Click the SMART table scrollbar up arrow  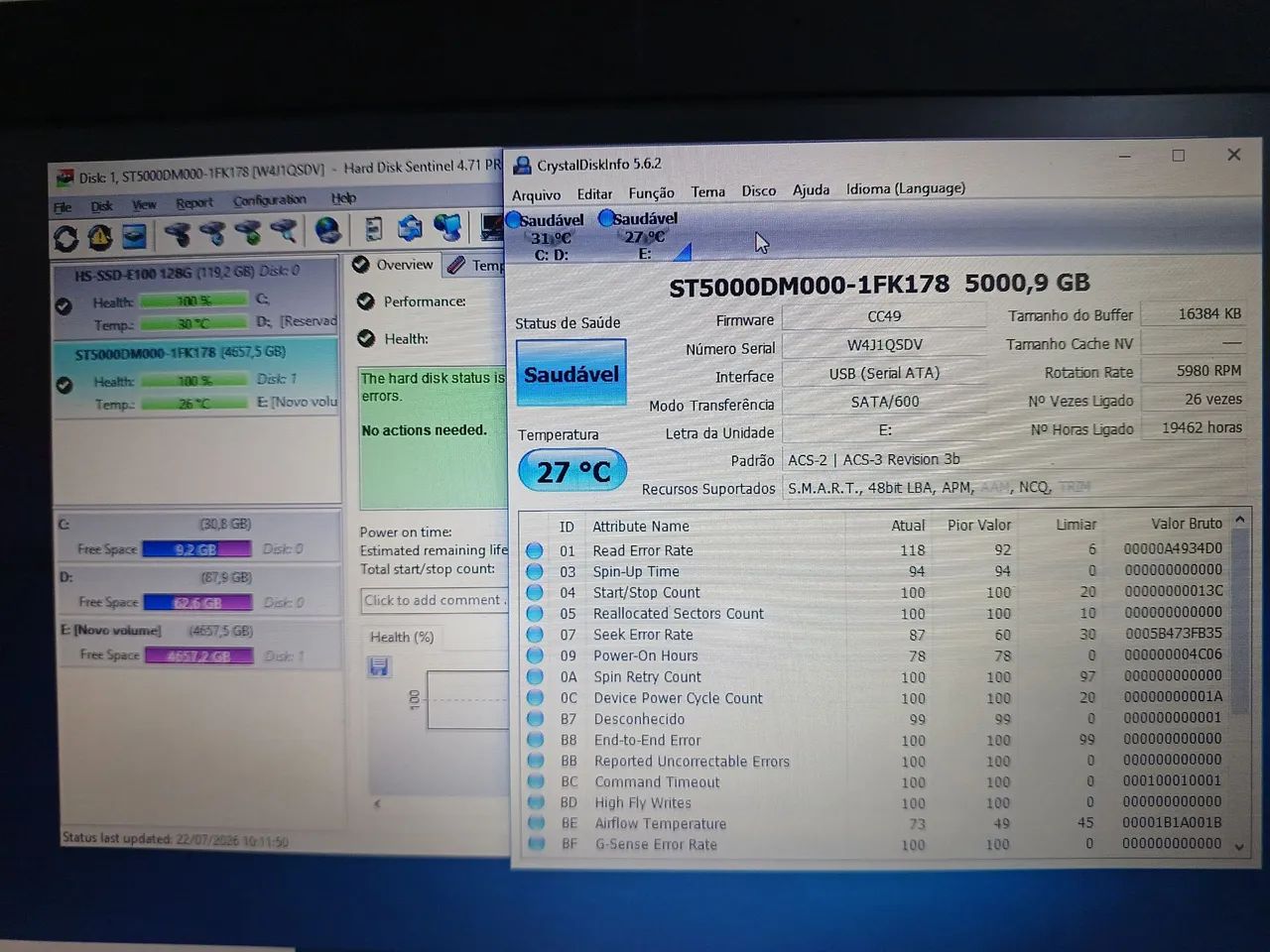pyautogui.click(x=1239, y=521)
